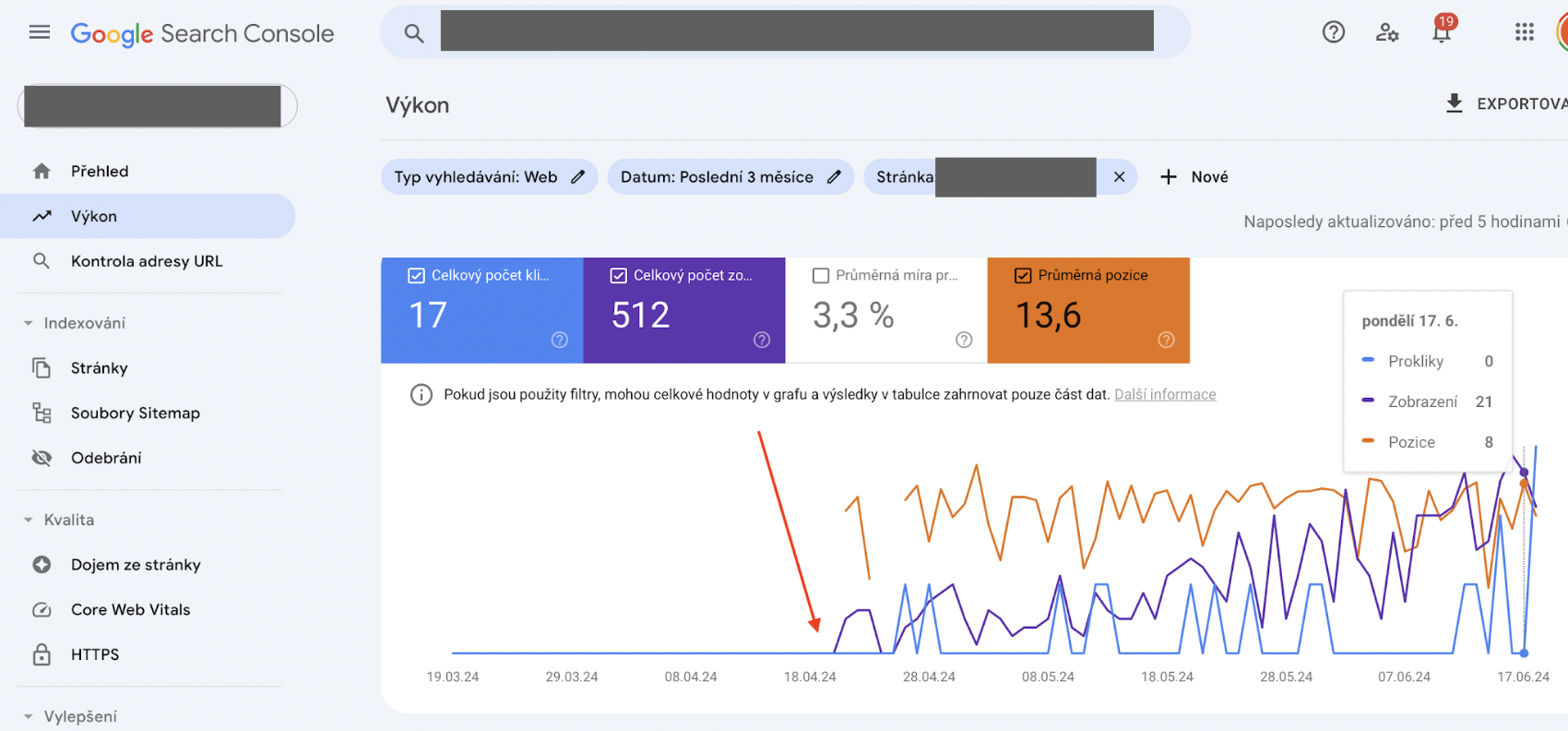
Task: Click the purple impressions card value 512
Action: (x=640, y=316)
